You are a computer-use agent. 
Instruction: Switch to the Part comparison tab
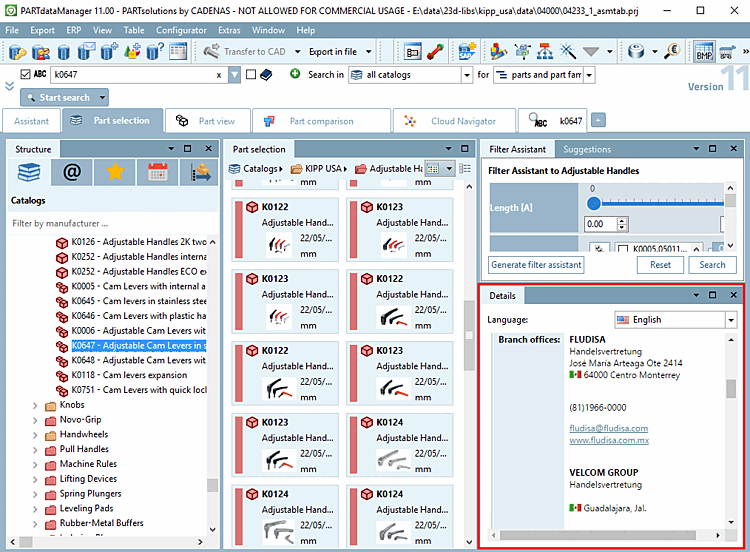(321, 121)
